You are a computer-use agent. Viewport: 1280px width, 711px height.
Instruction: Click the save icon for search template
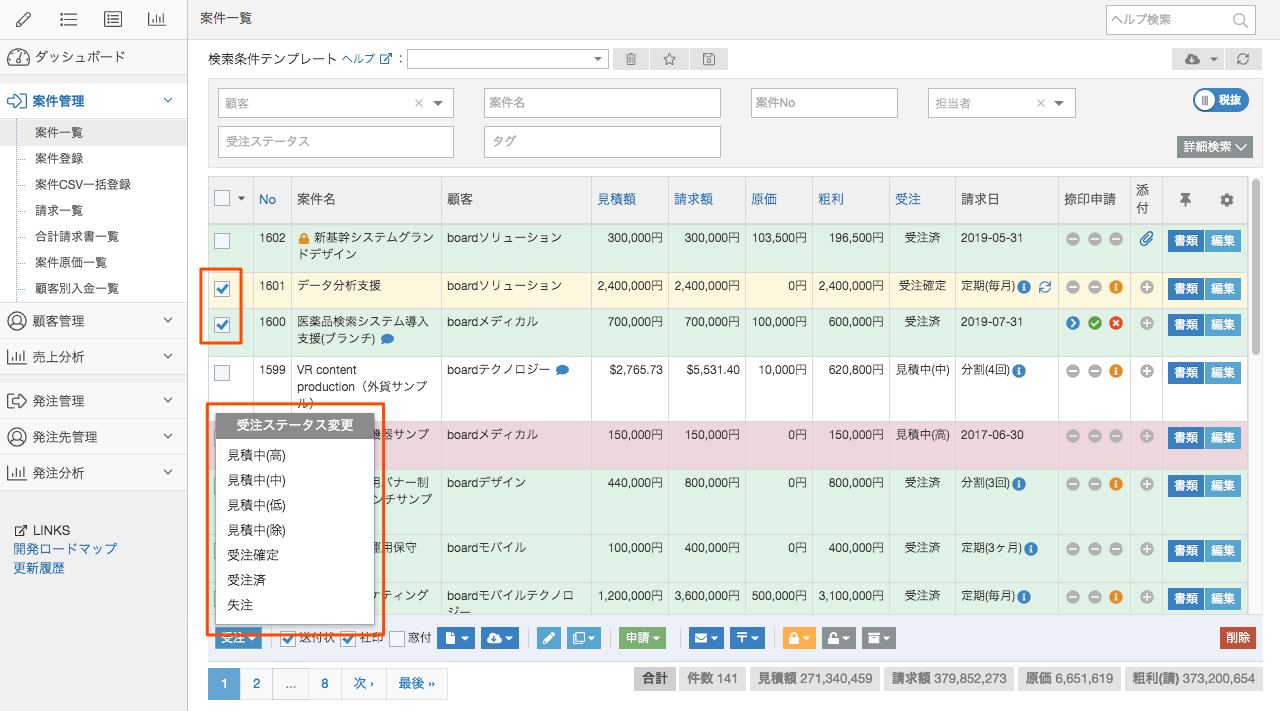click(x=708, y=59)
